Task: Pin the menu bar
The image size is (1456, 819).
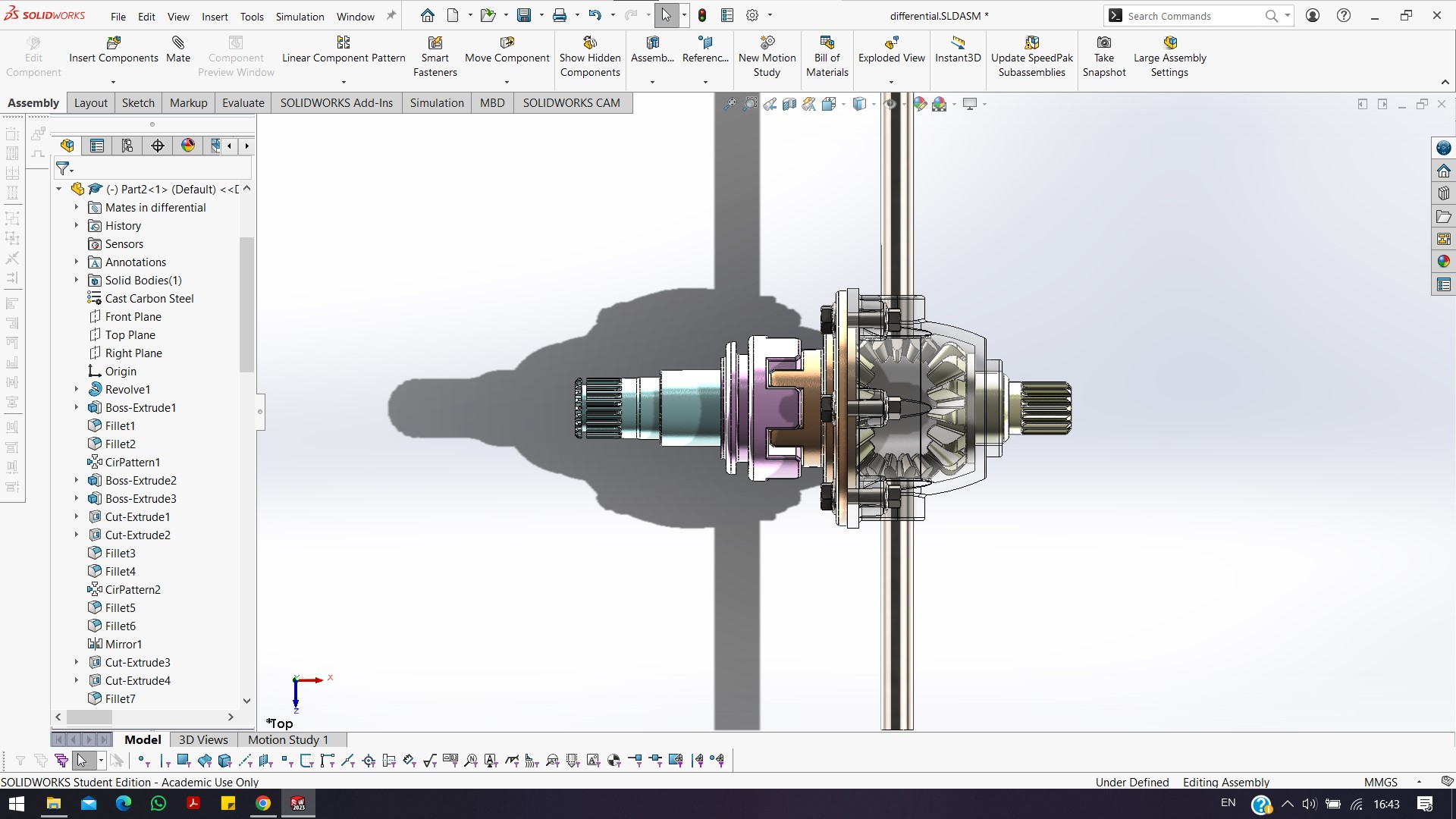Action: click(391, 15)
